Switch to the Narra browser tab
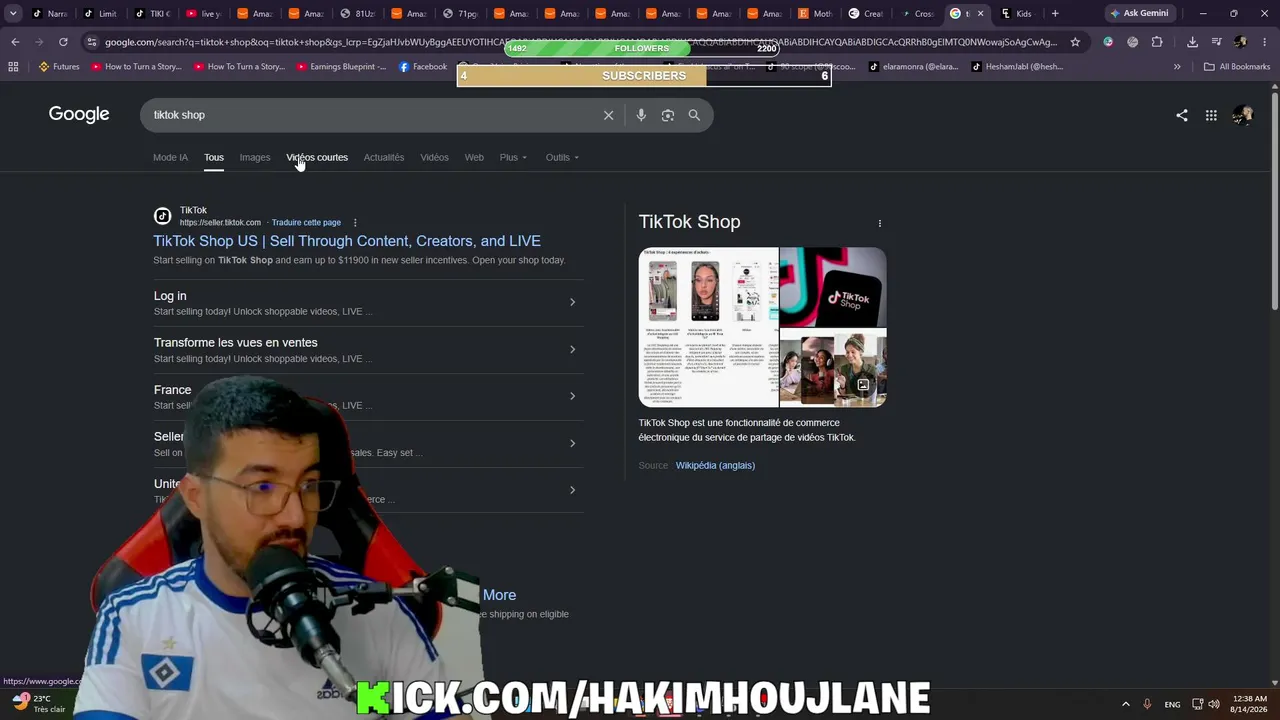Viewport: 1280px width, 720px height. pyautogui.click(x=50, y=14)
